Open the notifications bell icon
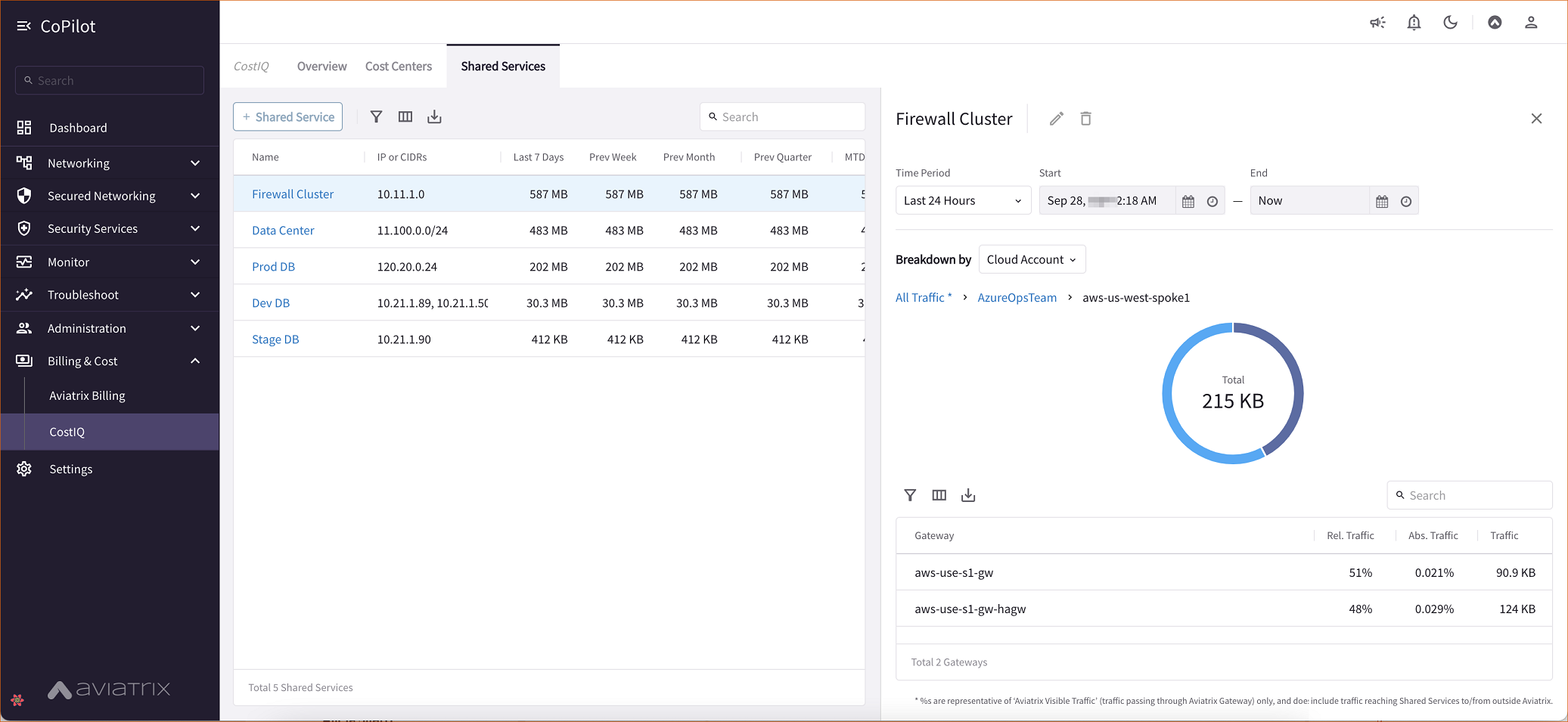The image size is (1568, 722). pos(1413,23)
